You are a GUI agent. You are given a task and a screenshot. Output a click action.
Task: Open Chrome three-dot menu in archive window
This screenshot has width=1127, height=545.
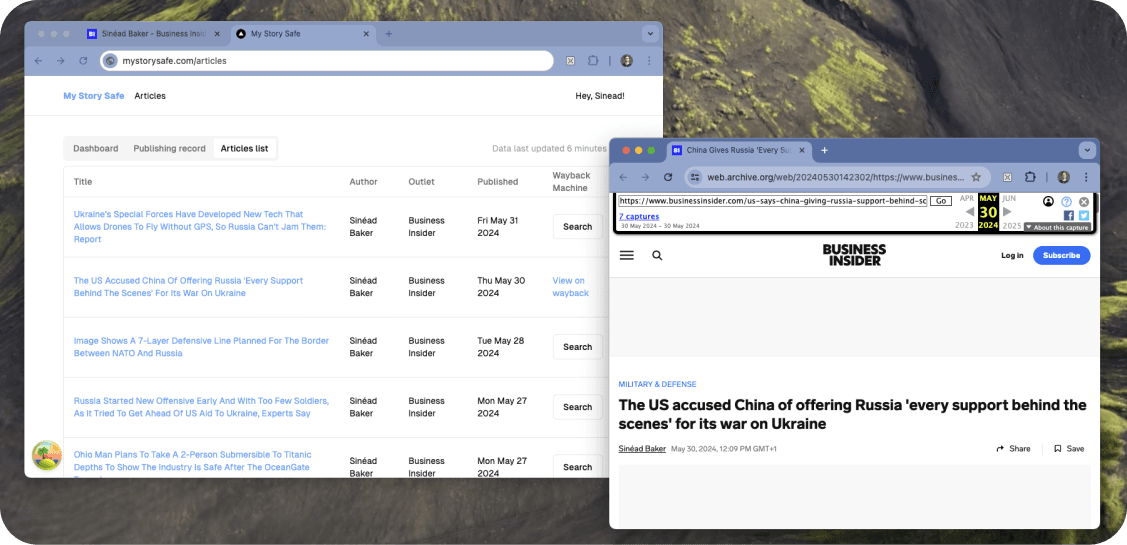click(1086, 177)
